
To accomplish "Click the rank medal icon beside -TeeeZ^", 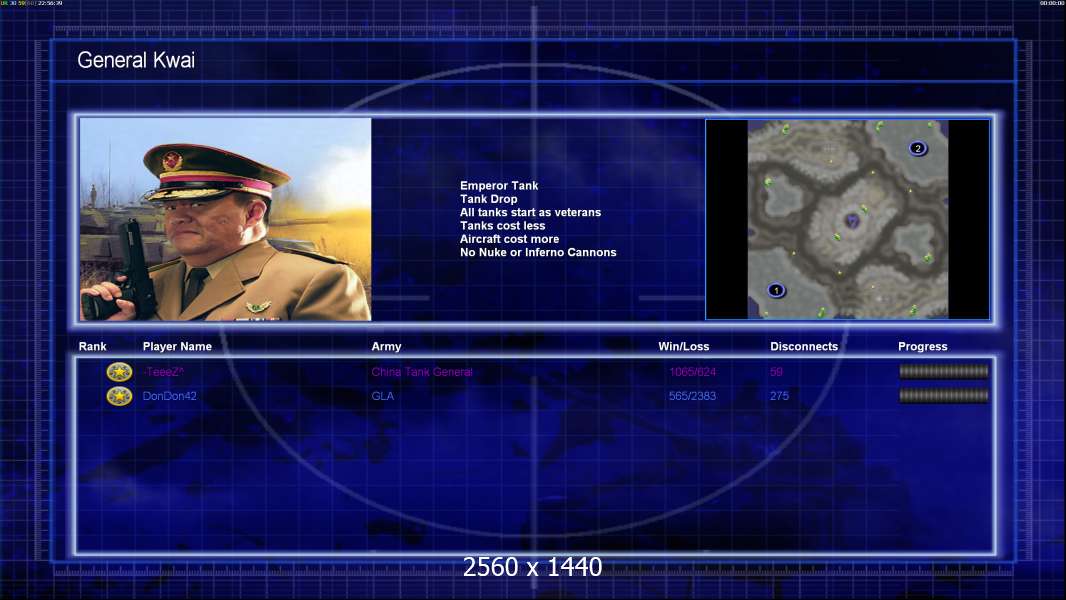I will click(x=119, y=372).
